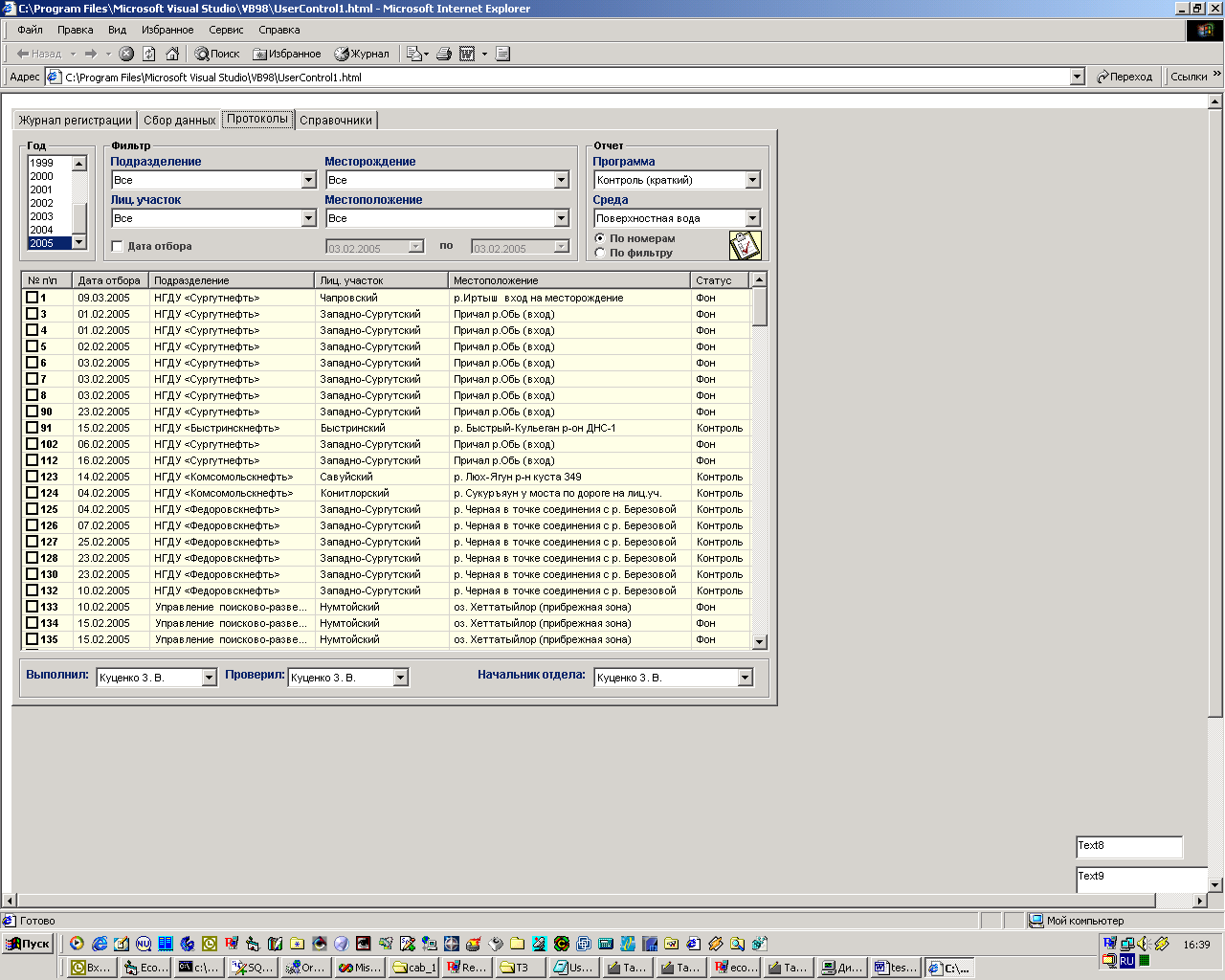The width and height of the screenshot is (1225, 980).
Task: Click the report clipboard icon
Action: pyautogui.click(x=745, y=245)
